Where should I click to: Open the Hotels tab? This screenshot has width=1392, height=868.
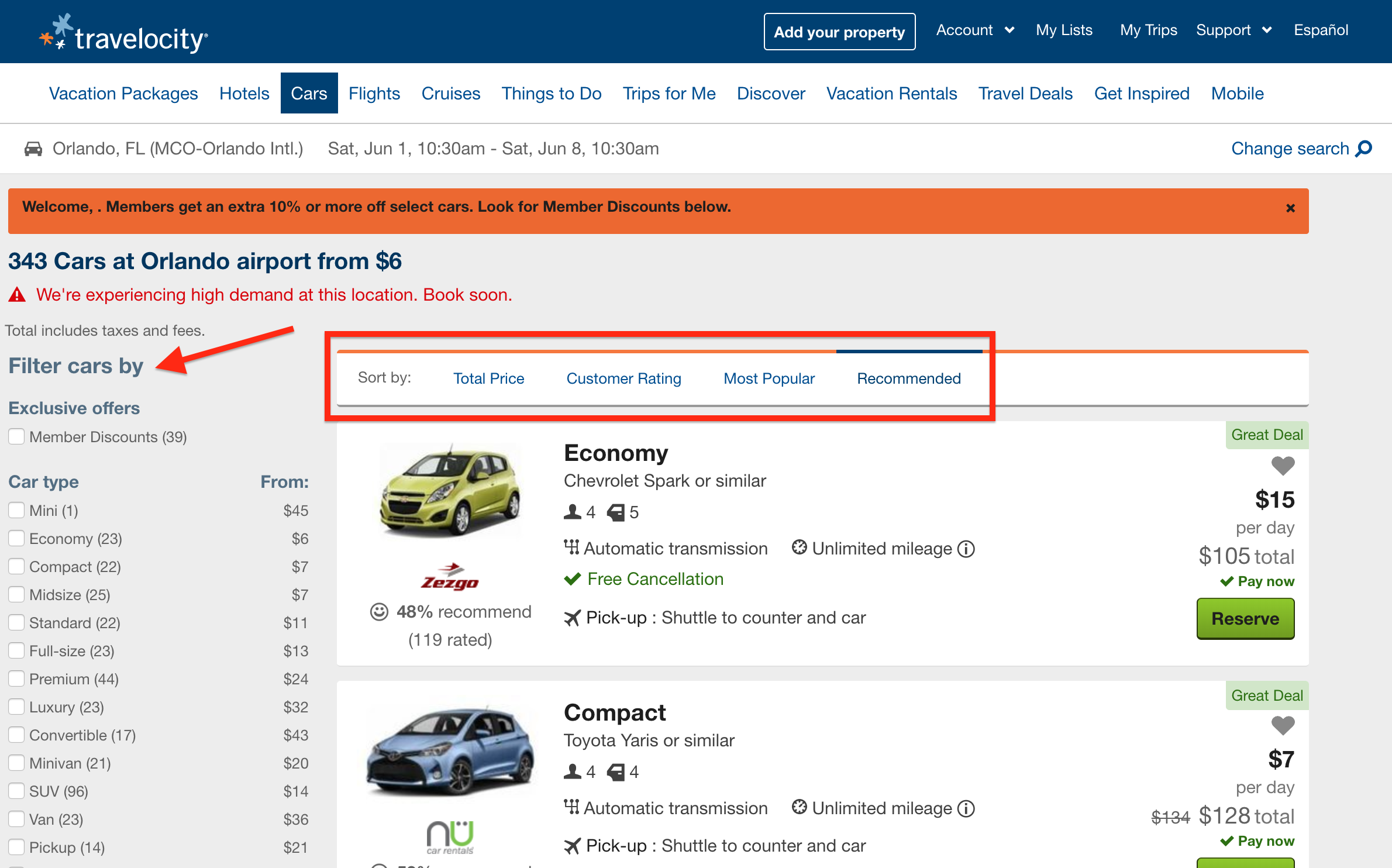pyautogui.click(x=244, y=94)
